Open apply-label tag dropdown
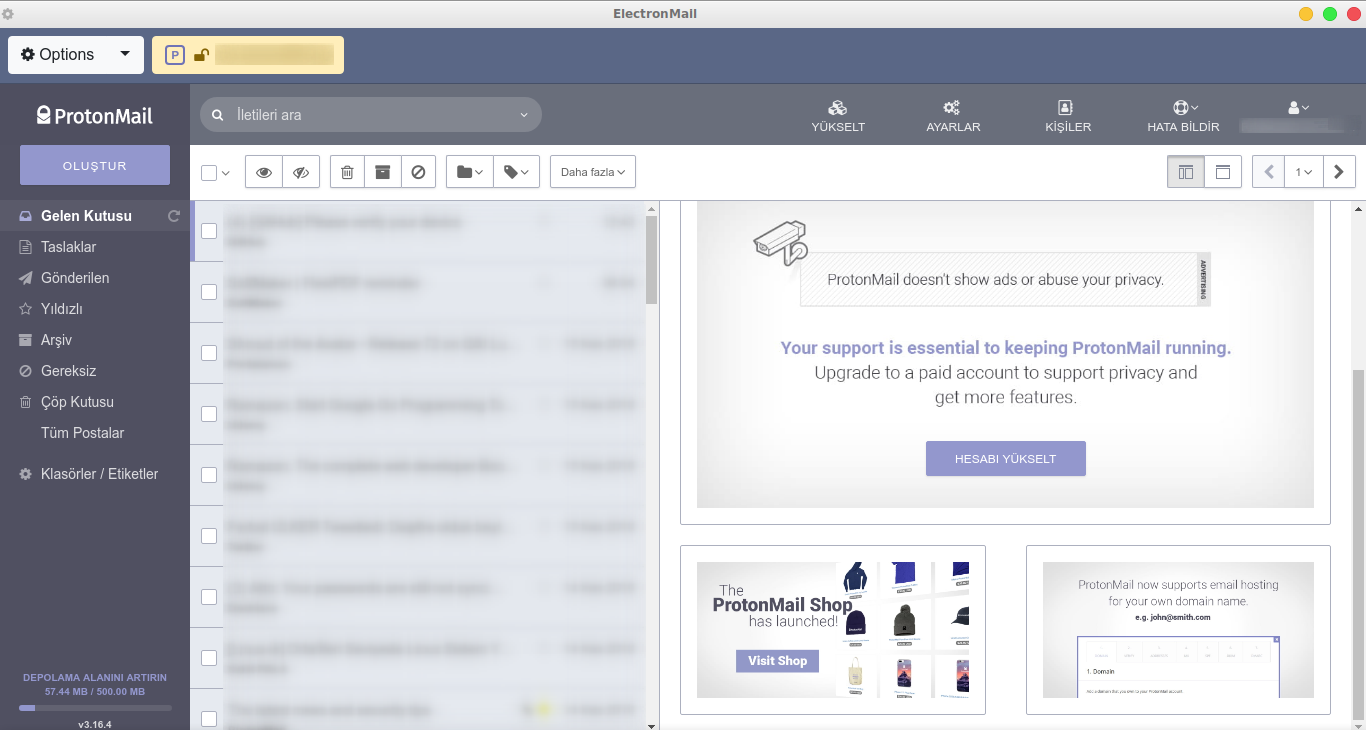This screenshot has width=1366, height=730. (x=516, y=172)
